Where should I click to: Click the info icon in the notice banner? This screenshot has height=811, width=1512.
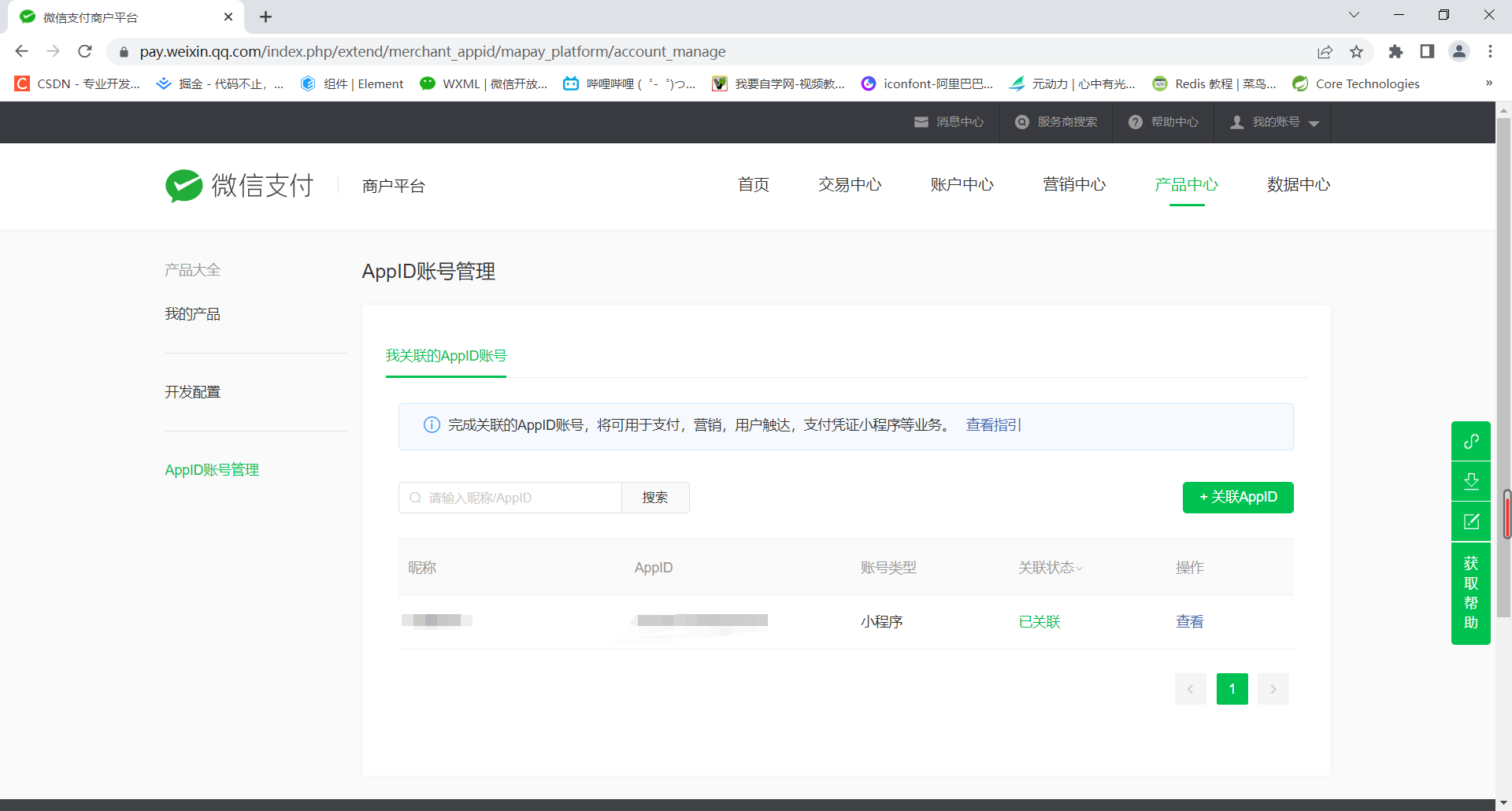click(x=432, y=425)
